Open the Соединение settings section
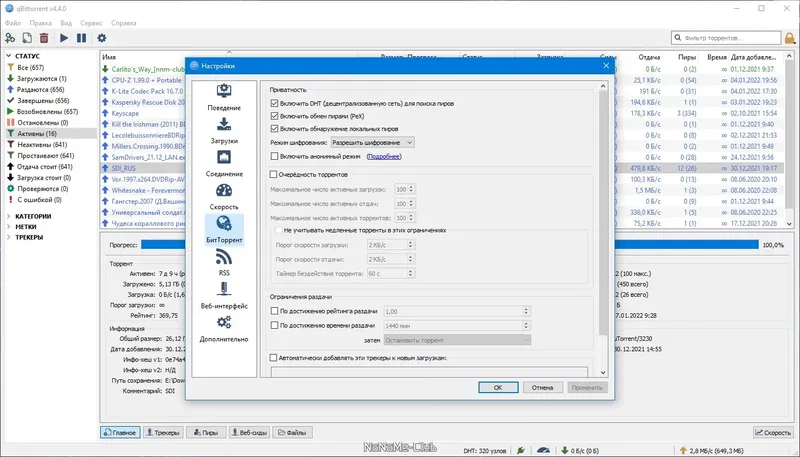The width and height of the screenshot is (800, 457). (224, 164)
